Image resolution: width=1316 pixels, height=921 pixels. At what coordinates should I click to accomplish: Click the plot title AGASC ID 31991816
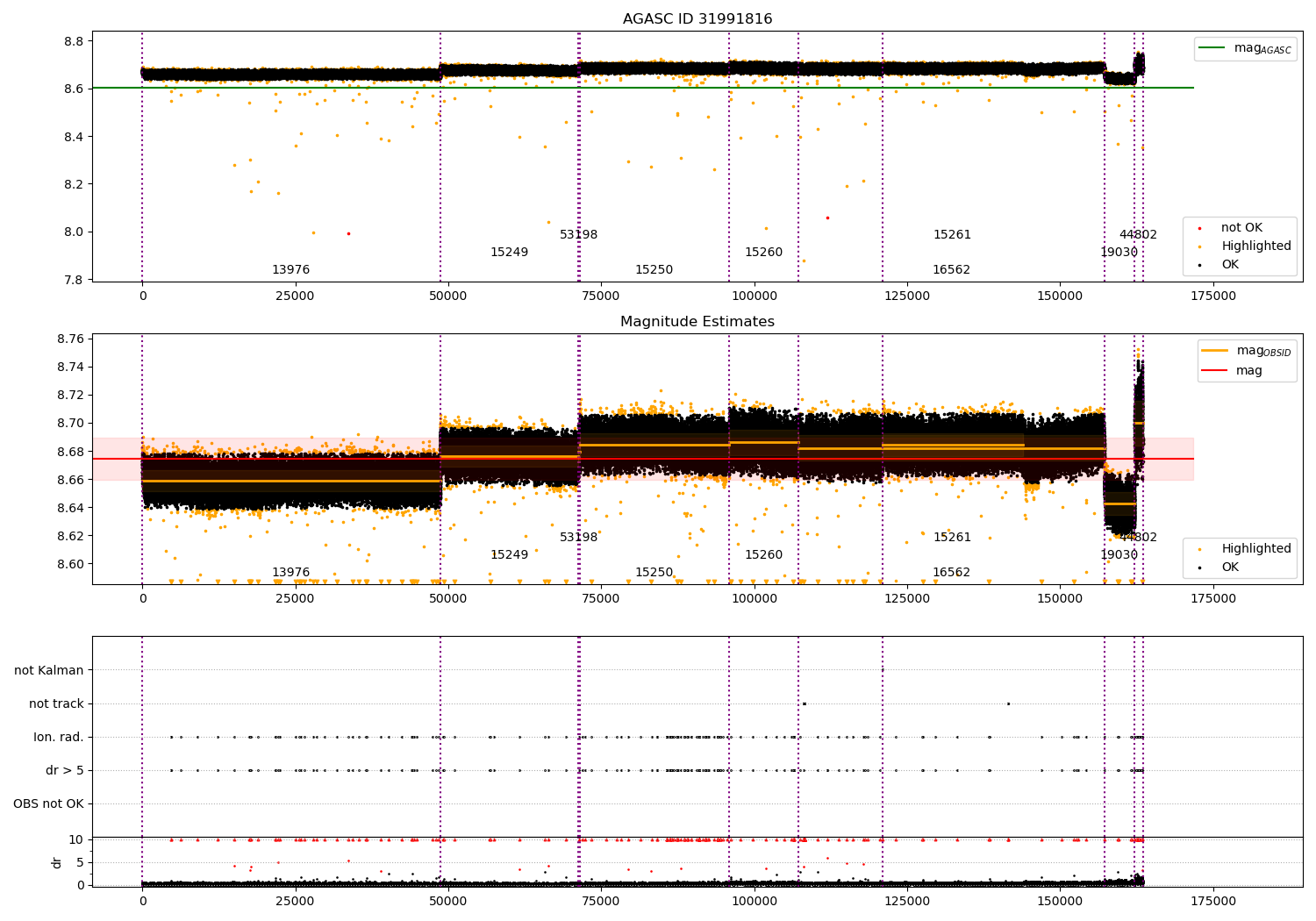pos(697,19)
